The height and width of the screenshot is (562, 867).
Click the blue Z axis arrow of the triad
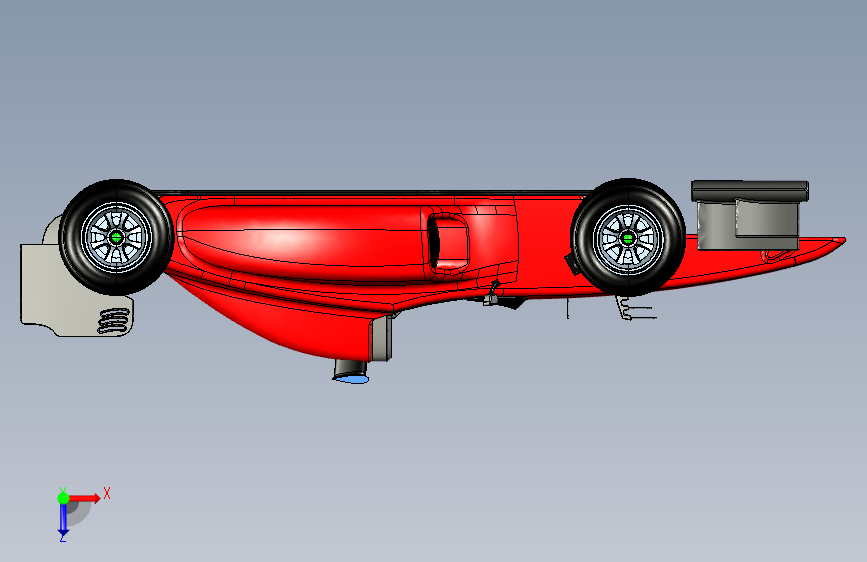tap(63, 521)
